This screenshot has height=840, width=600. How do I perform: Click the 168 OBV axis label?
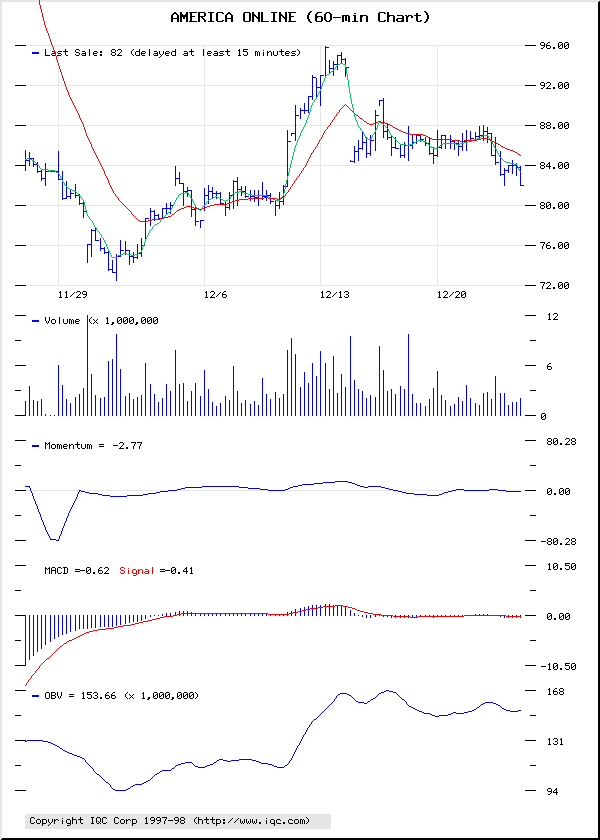tap(556, 692)
